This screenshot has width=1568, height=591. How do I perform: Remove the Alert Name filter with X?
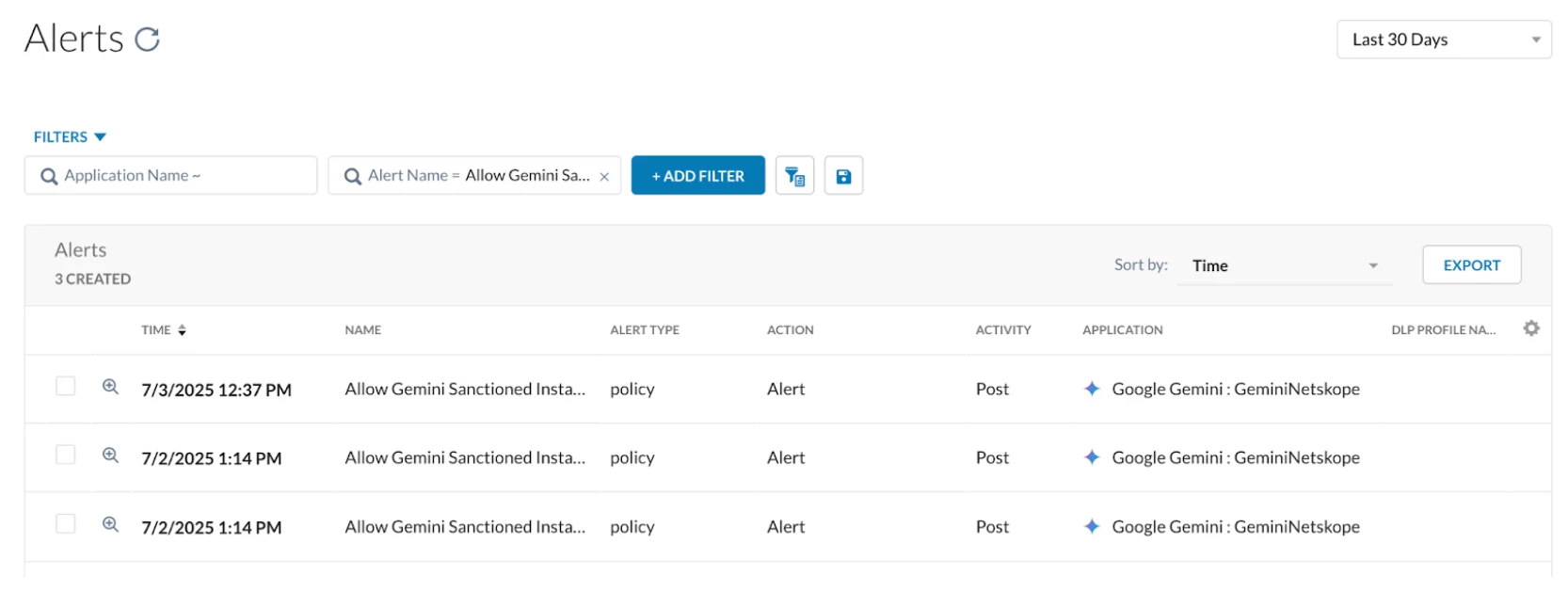pos(604,177)
